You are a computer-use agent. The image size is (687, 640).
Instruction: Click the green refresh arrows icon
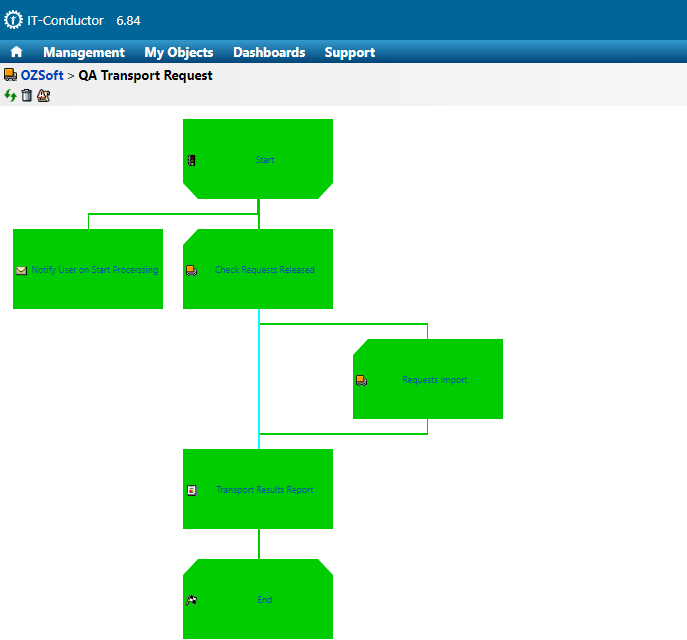pos(10,95)
